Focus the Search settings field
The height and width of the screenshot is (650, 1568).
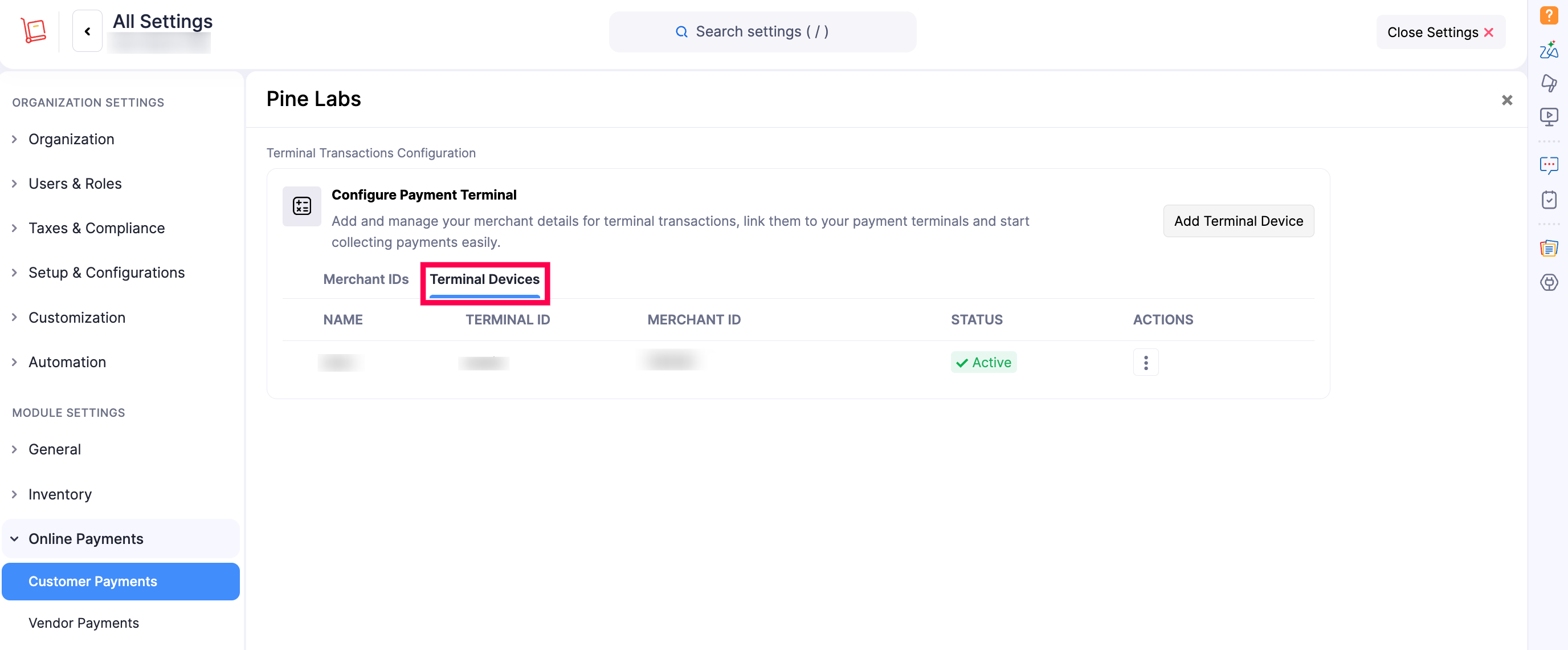pos(762,32)
